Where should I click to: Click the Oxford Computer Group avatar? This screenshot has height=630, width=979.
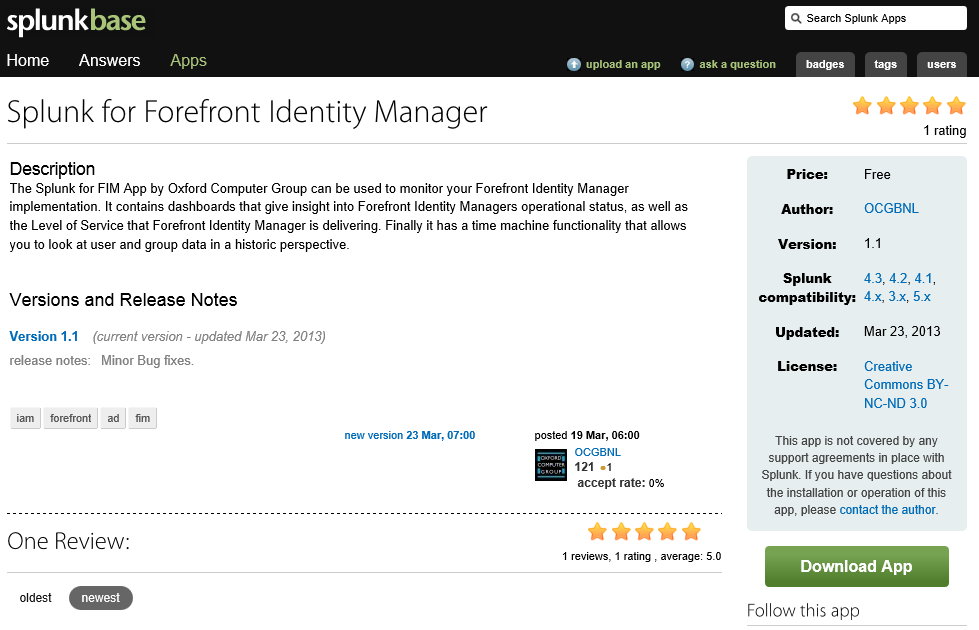click(x=551, y=465)
